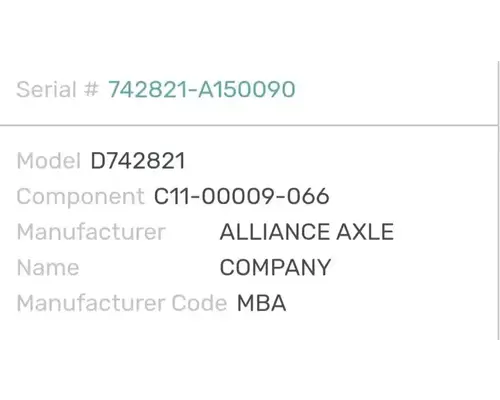Viewport: 500px width, 400px height.
Task: Click the COMPANY text
Action: click(x=275, y=267)
